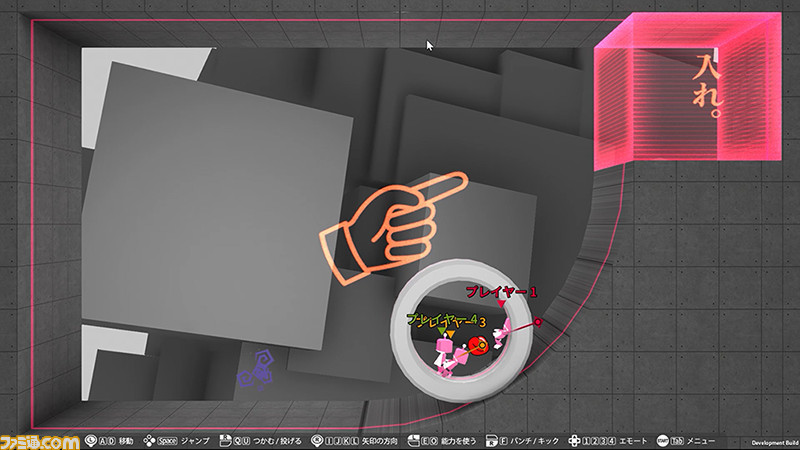The height and width of the screenshot is (450, 800).
Task: Click the R bumper punch/kick icon
Action: coord(492,441)
